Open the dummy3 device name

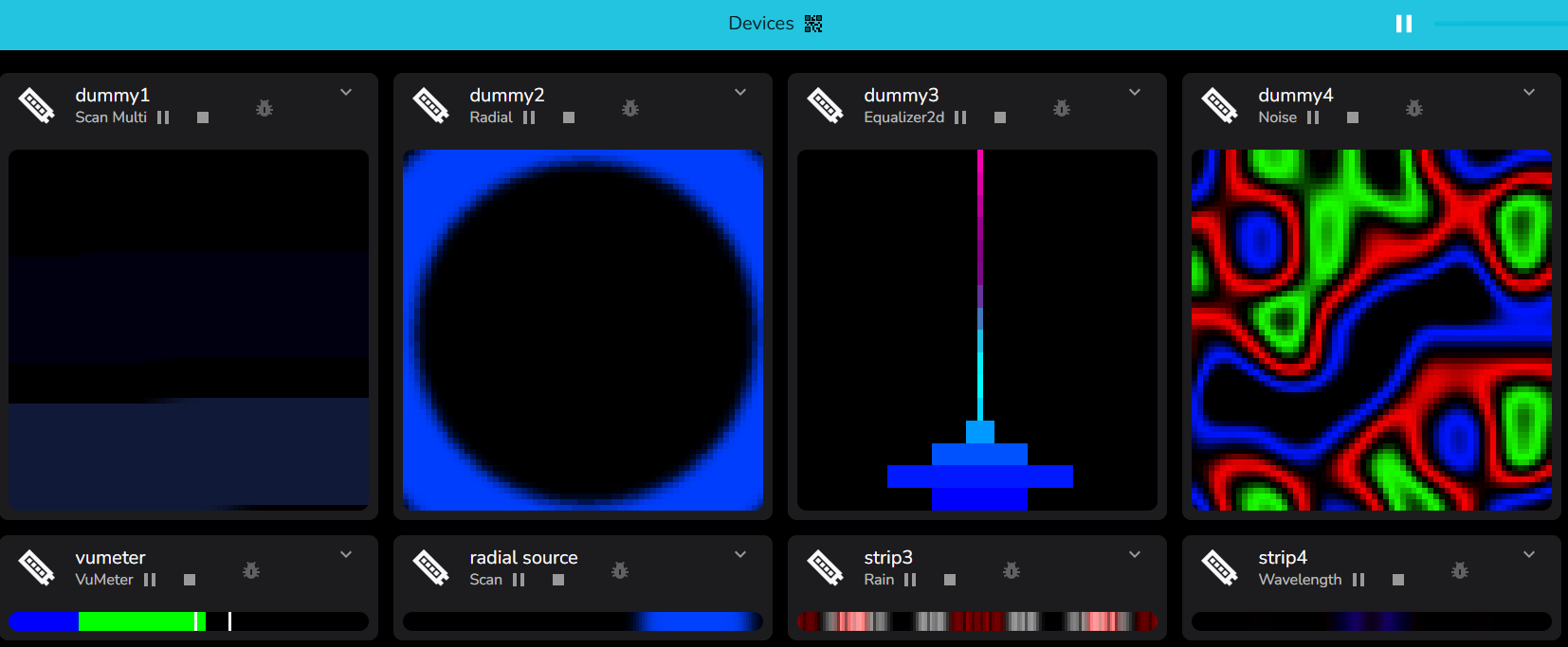click(902, 95)
